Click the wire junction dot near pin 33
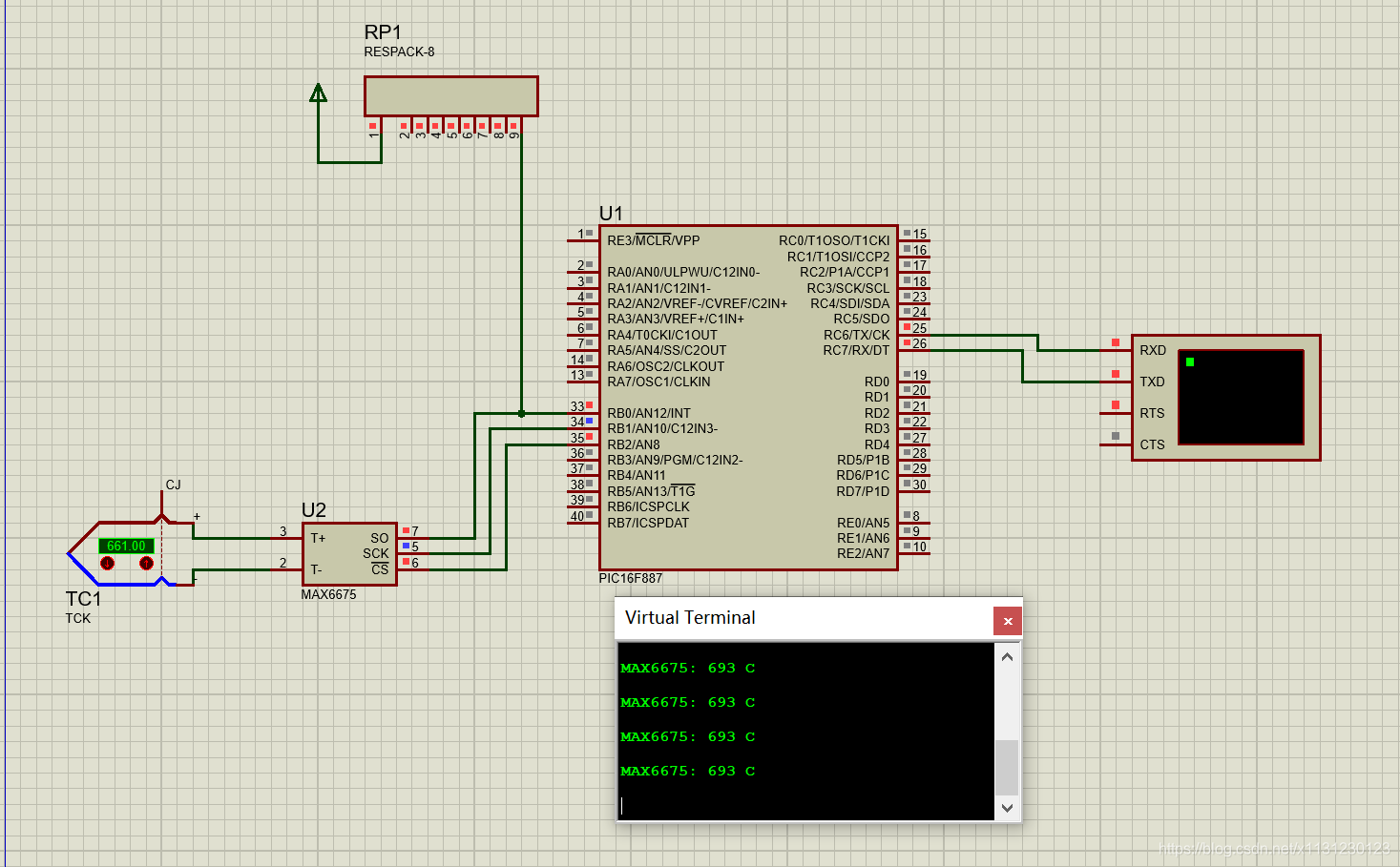Viewport: 1400px width, 867px height. (521, 413)
